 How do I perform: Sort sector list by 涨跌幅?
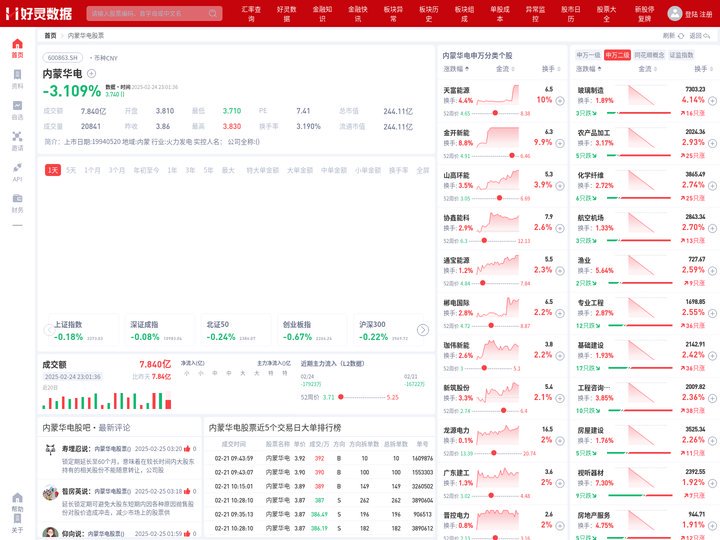click(589, 69)
